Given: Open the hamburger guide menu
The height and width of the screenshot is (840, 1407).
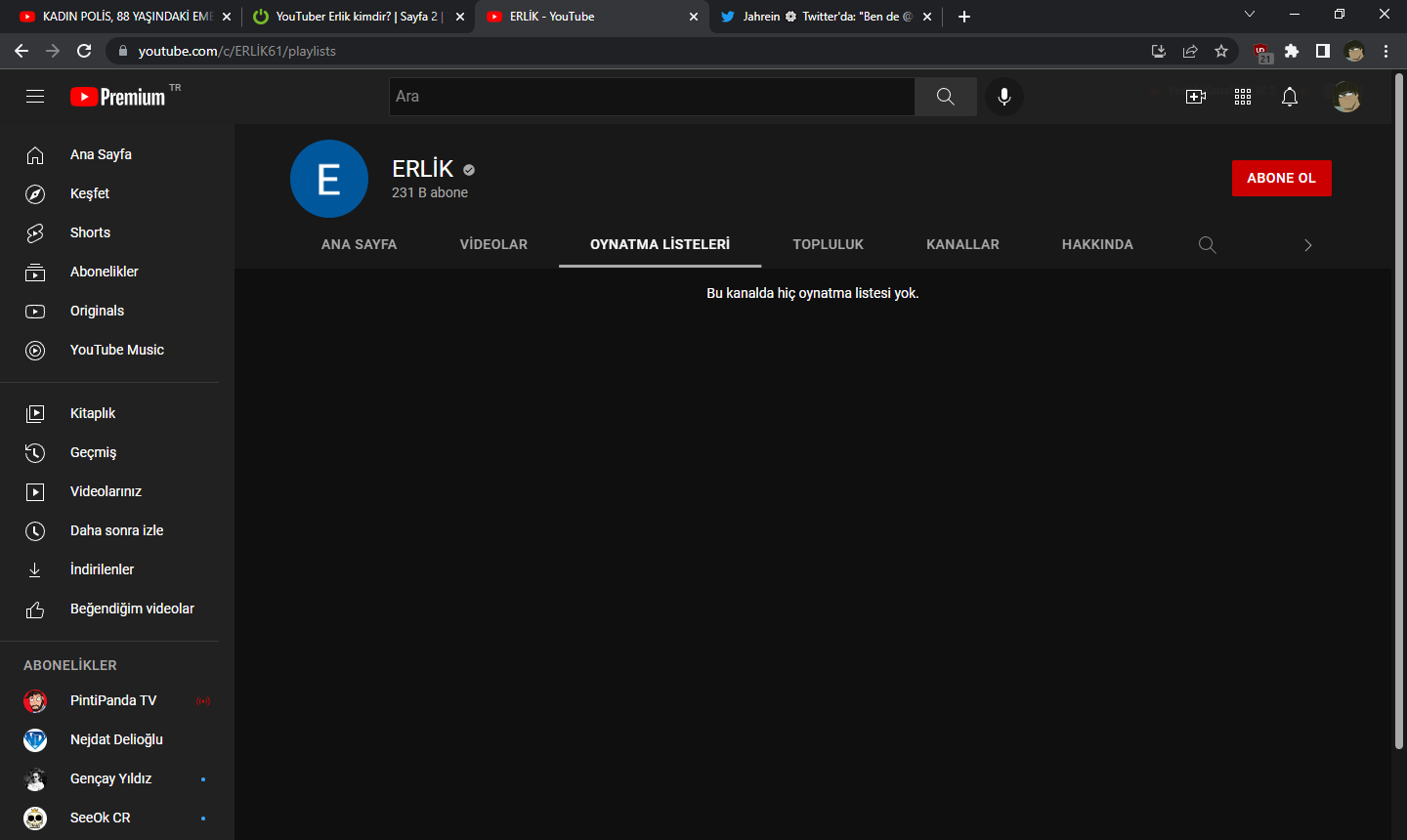Looking at the screenshot, I should coord(35,97).
